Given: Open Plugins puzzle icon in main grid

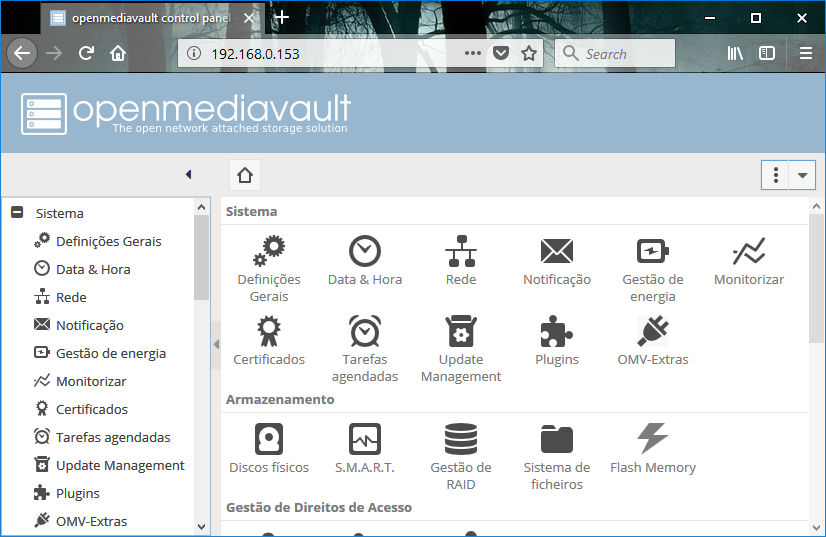Looking at the screenshot, I should 557,331.
